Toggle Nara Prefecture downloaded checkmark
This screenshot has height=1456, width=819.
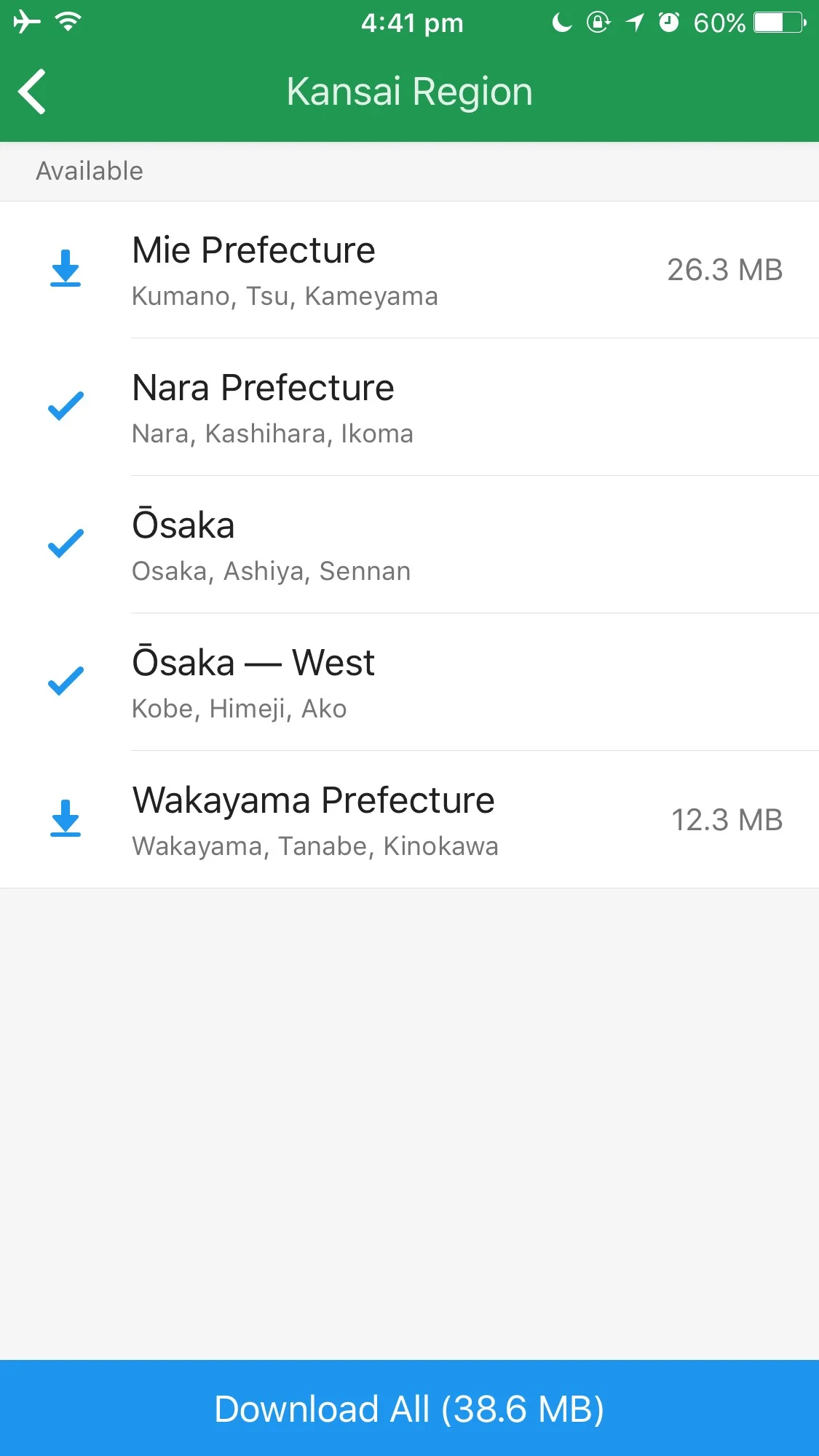click(x=66, y=406)
